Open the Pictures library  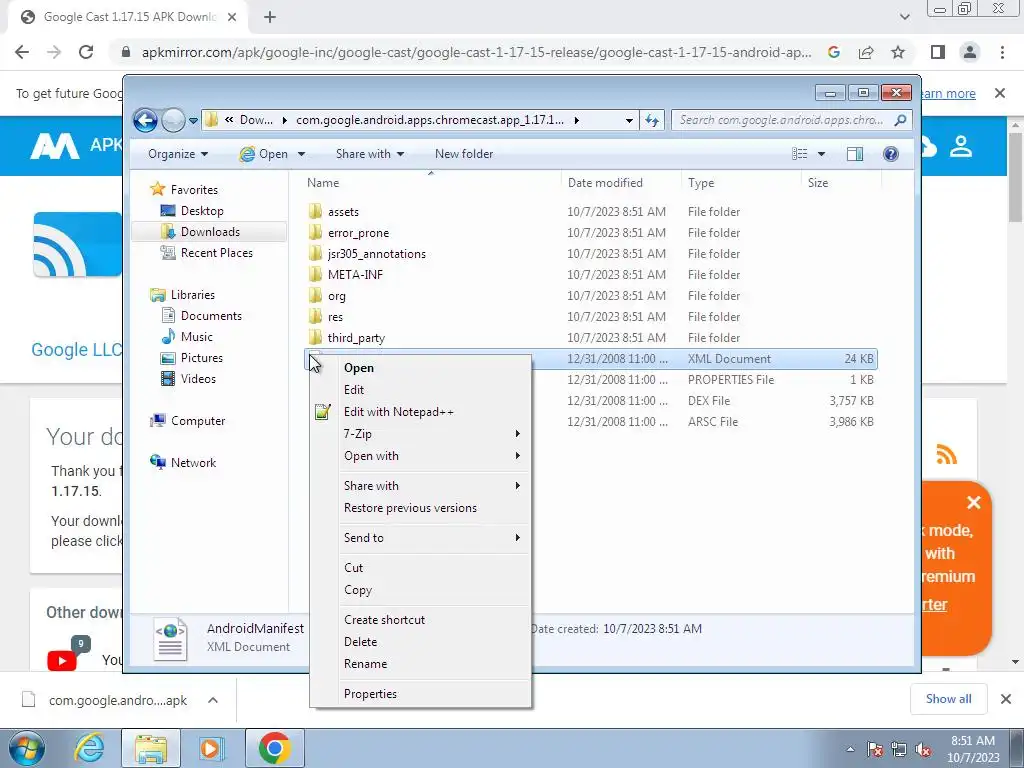[x=201, y=358]
